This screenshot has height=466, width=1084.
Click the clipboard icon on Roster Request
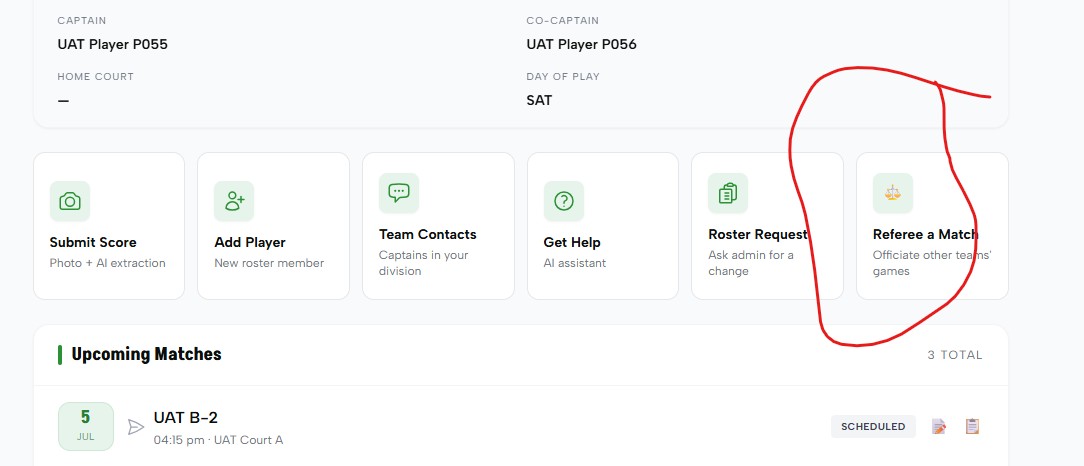pos(728,193)
